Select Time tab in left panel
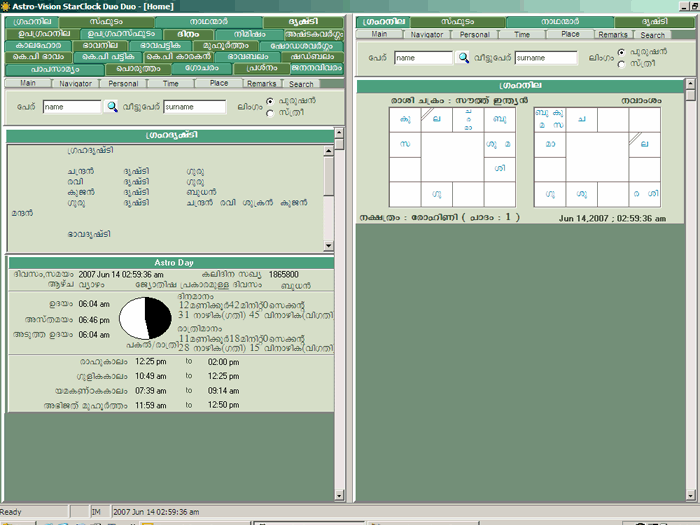700x525 pixels. pyautogui.click(x=171, y=83)
